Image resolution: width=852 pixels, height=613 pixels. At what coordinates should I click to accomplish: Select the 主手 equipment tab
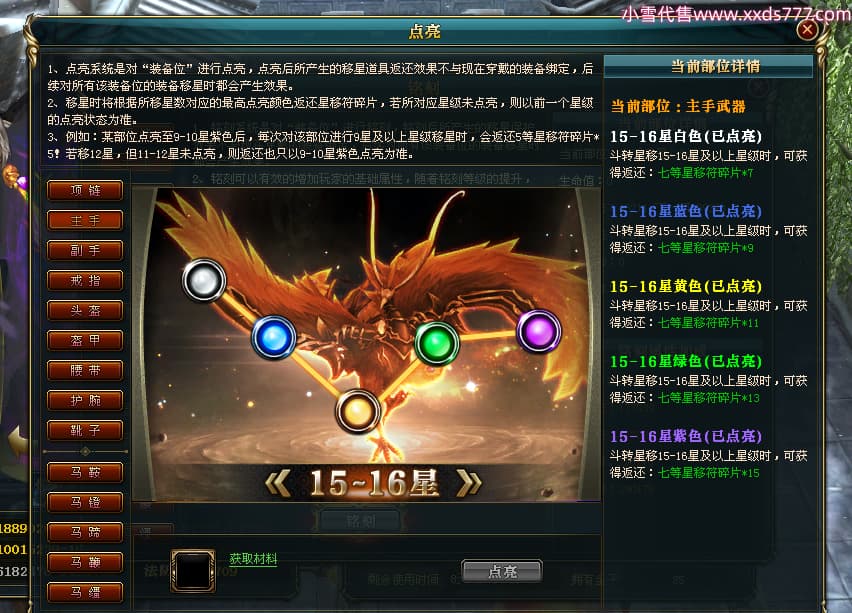85,221
